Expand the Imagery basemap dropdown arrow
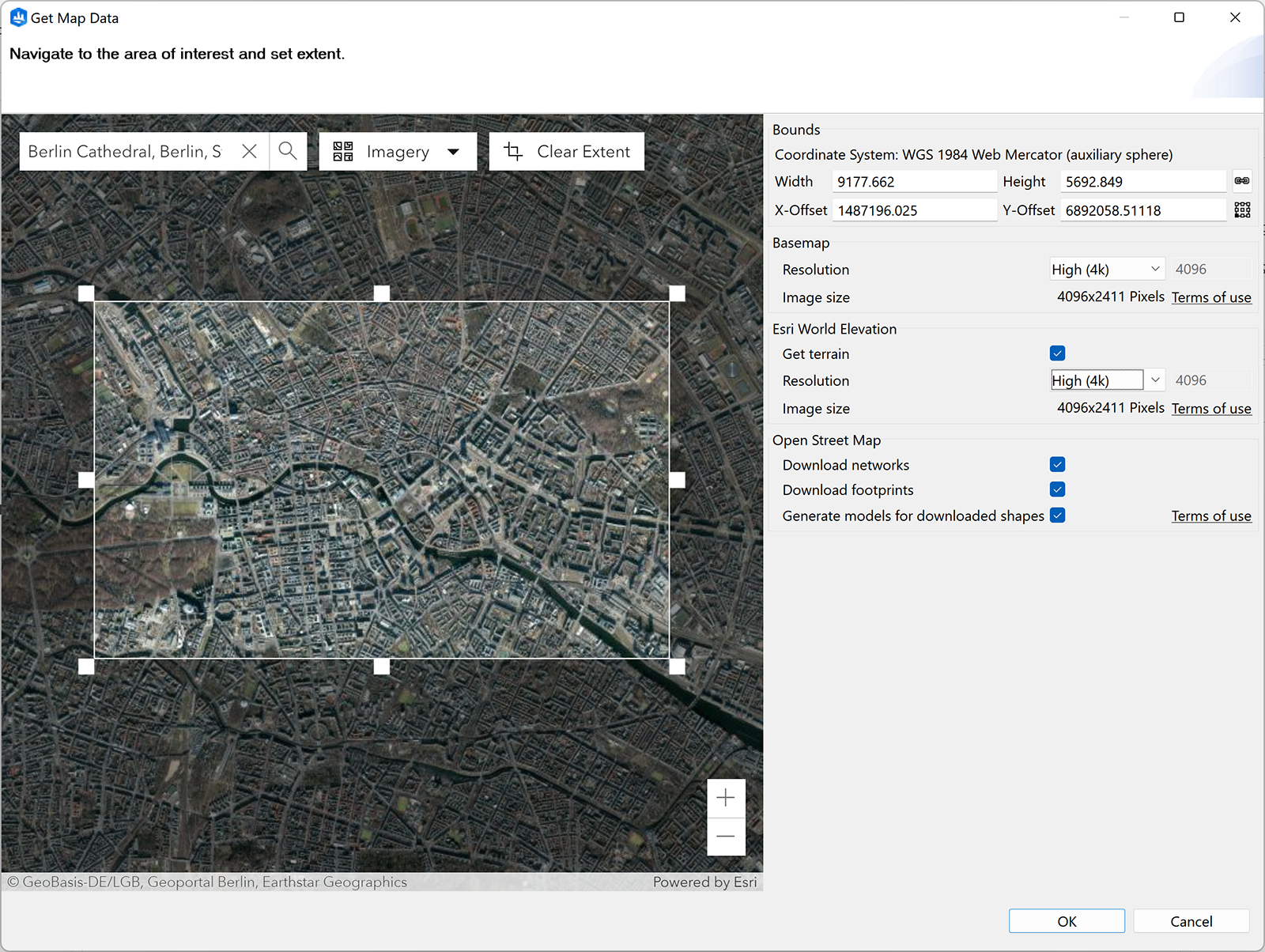1265x952 pixels. pyautogui.click(x=454, y=151)
